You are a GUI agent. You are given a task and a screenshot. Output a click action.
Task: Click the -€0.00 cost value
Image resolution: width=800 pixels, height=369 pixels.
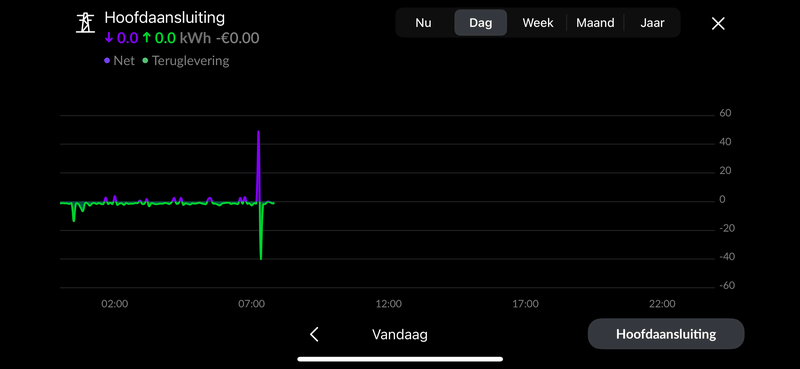[x=237, y=38]
